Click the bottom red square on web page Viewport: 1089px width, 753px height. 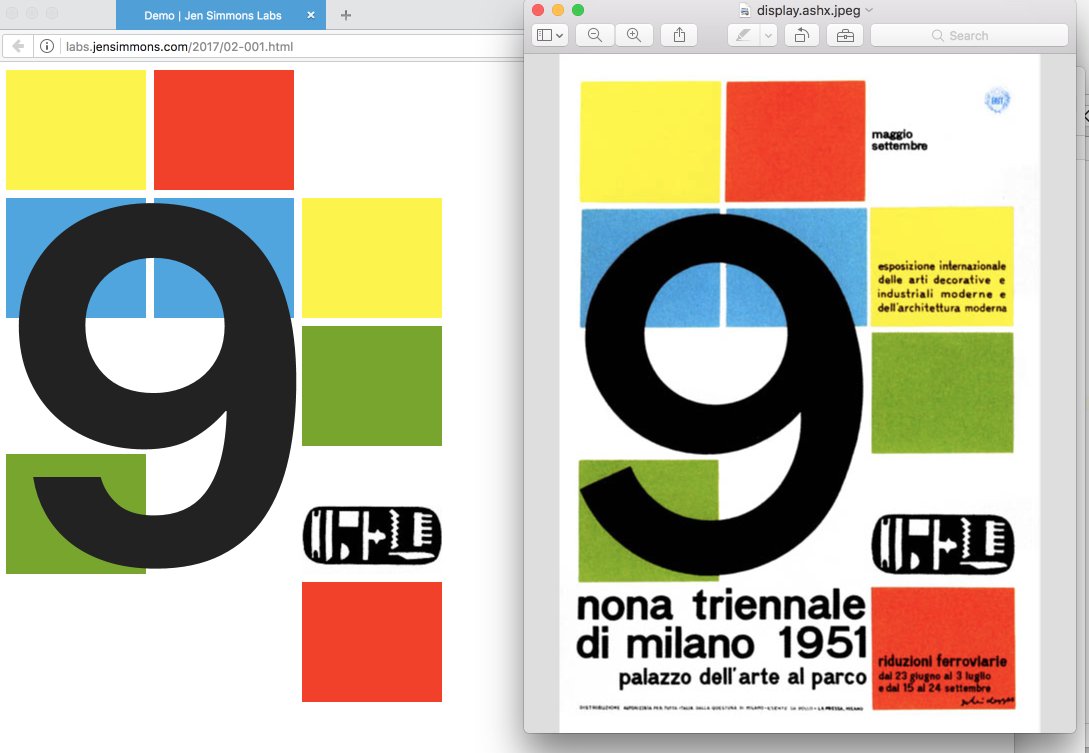coord(372,641)
